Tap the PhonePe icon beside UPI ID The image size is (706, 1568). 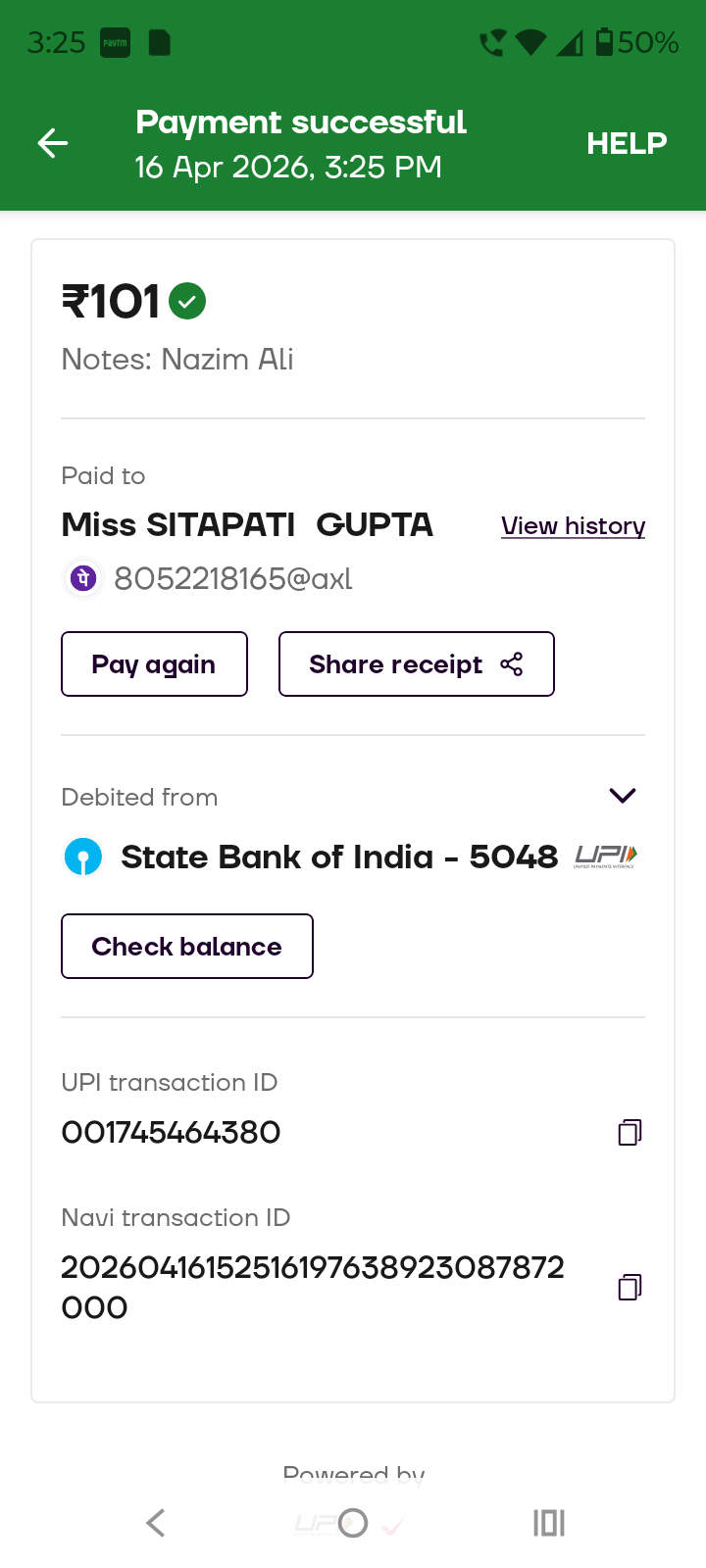pos(83,578)
